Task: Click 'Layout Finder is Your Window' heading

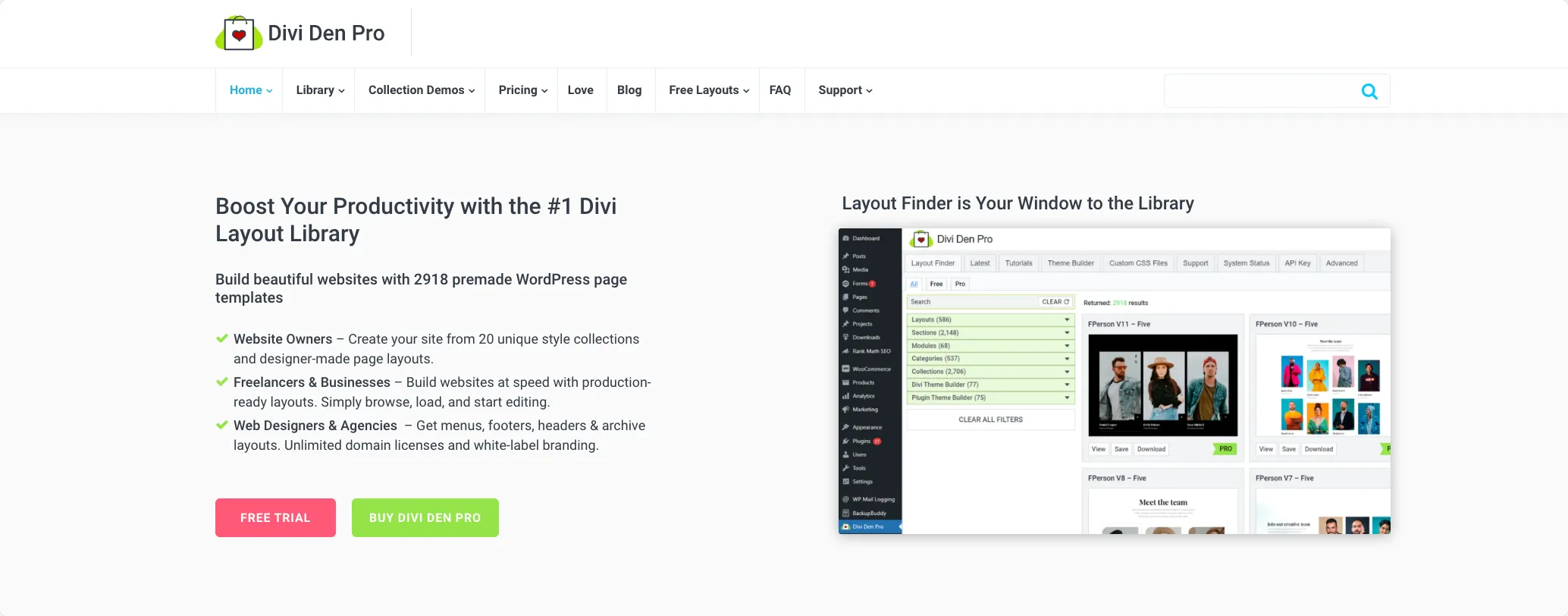Action: 1018,203
